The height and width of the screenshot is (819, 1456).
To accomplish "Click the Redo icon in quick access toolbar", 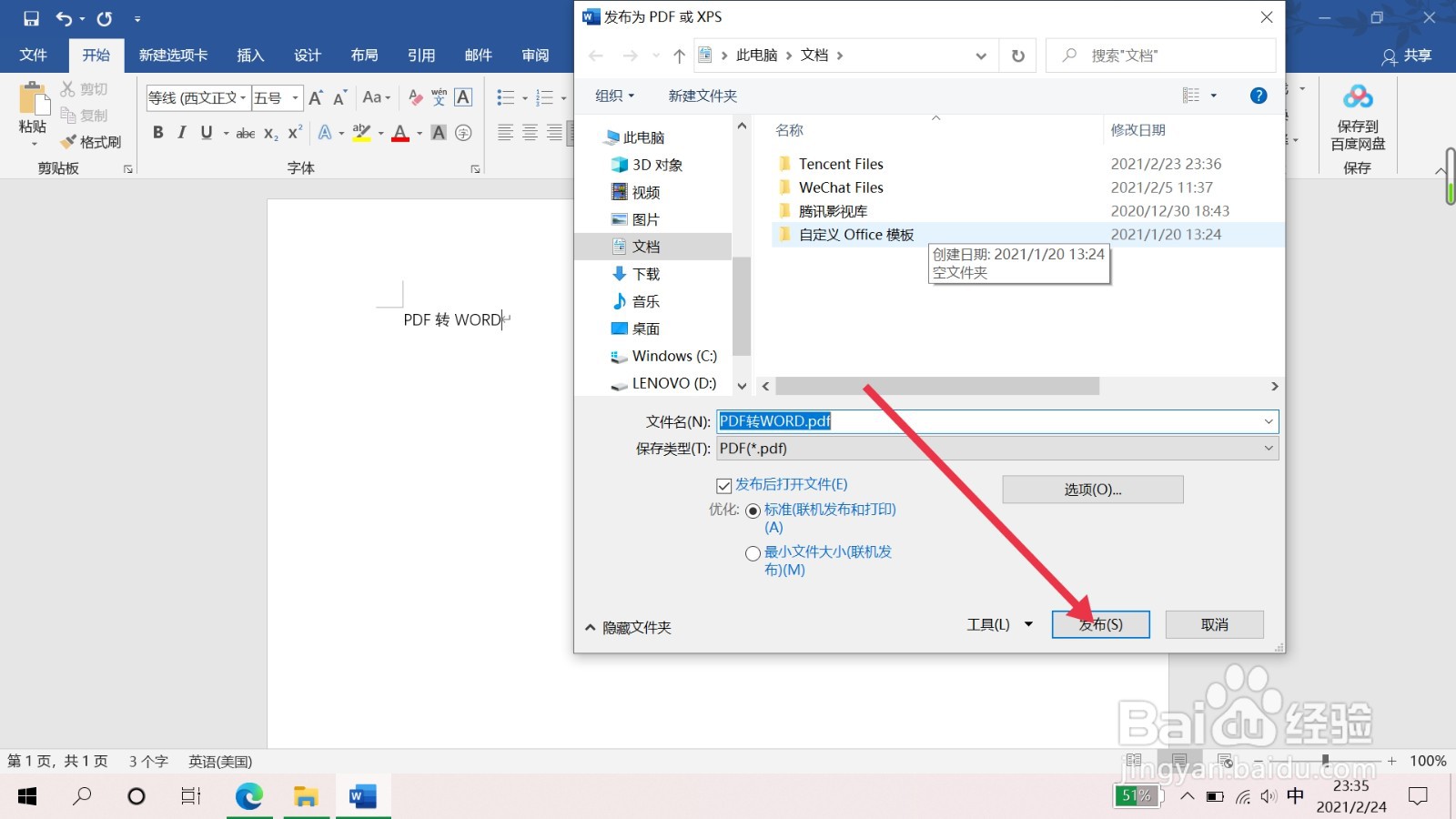I will 105,18.
